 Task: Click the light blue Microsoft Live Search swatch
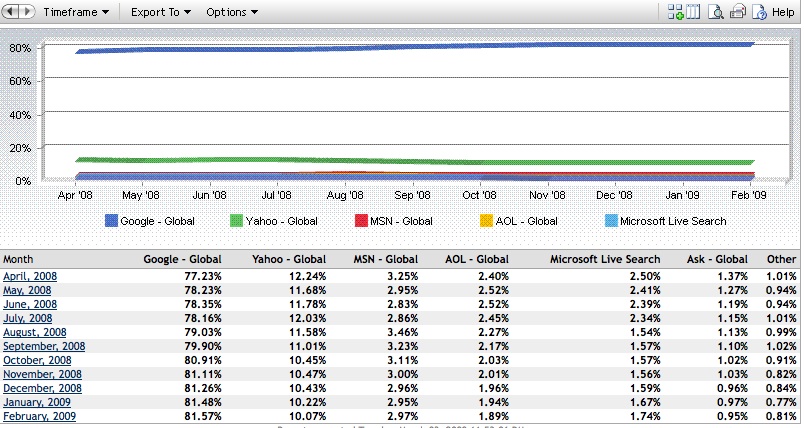(611, 221)
